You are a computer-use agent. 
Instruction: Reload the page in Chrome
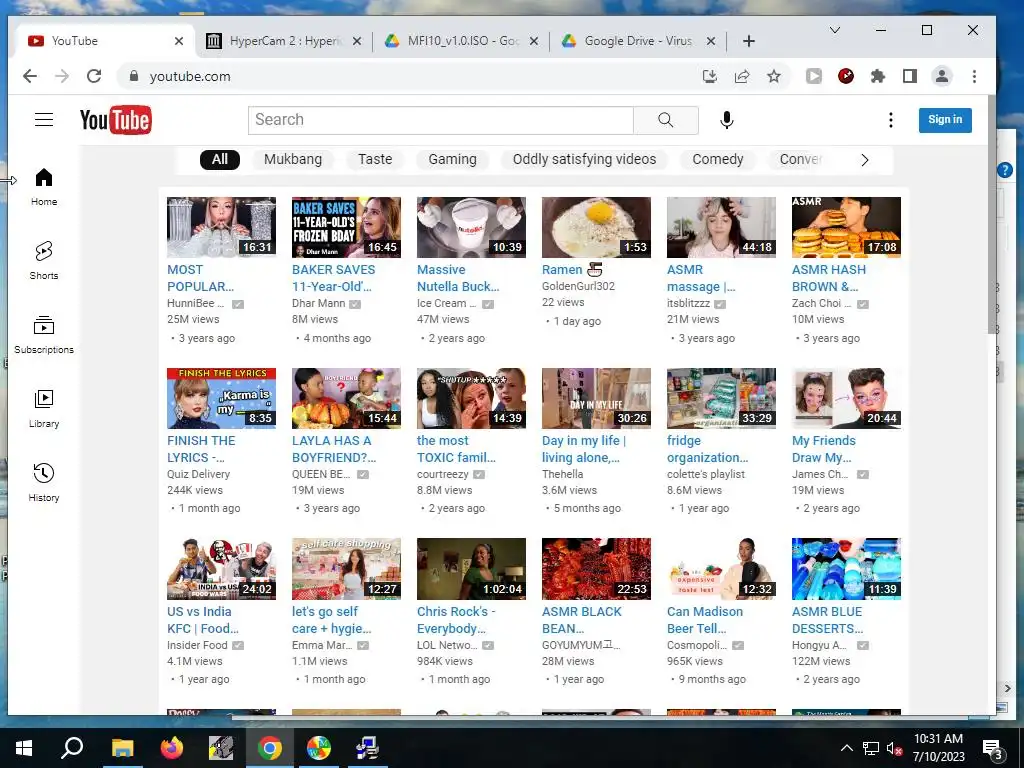coord(94,76)
